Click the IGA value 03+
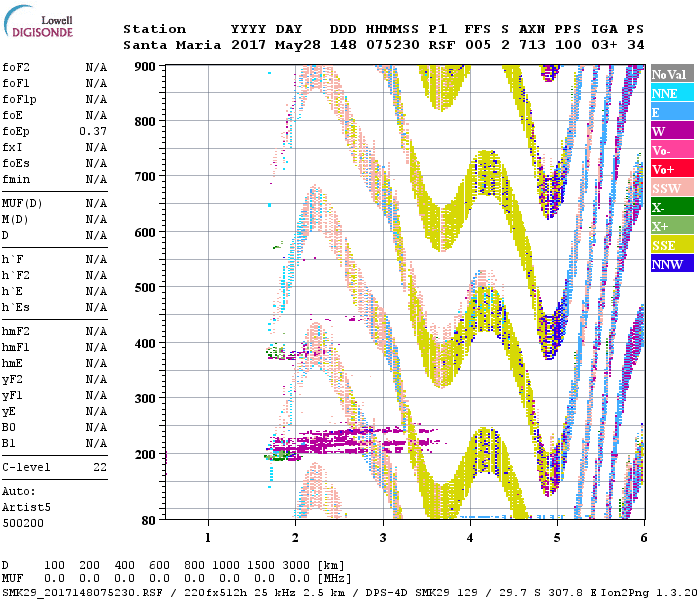Viewport: 700px width, 600px height. (x=604, y=45)
